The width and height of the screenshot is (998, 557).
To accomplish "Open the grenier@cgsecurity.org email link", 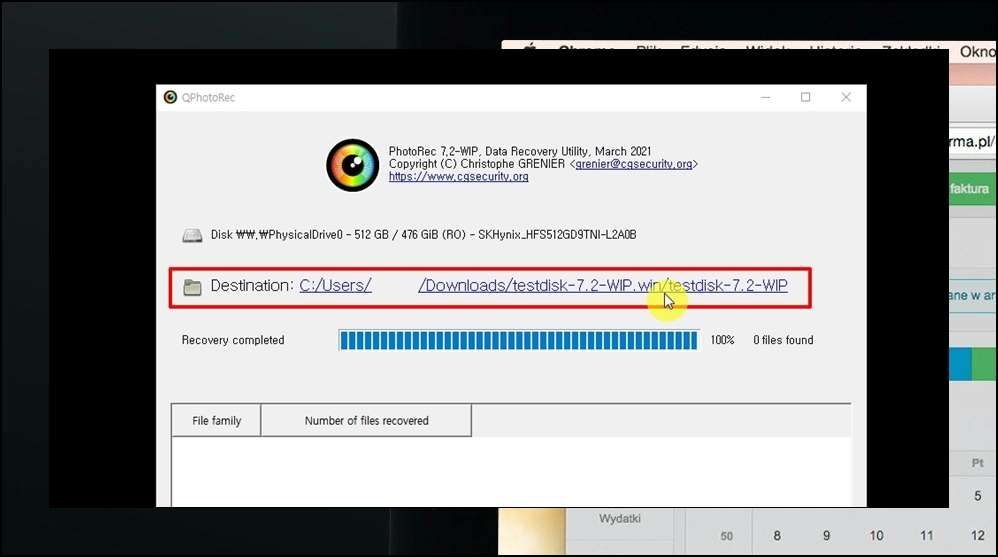I will pyautogui.click(x=633, y=164).
